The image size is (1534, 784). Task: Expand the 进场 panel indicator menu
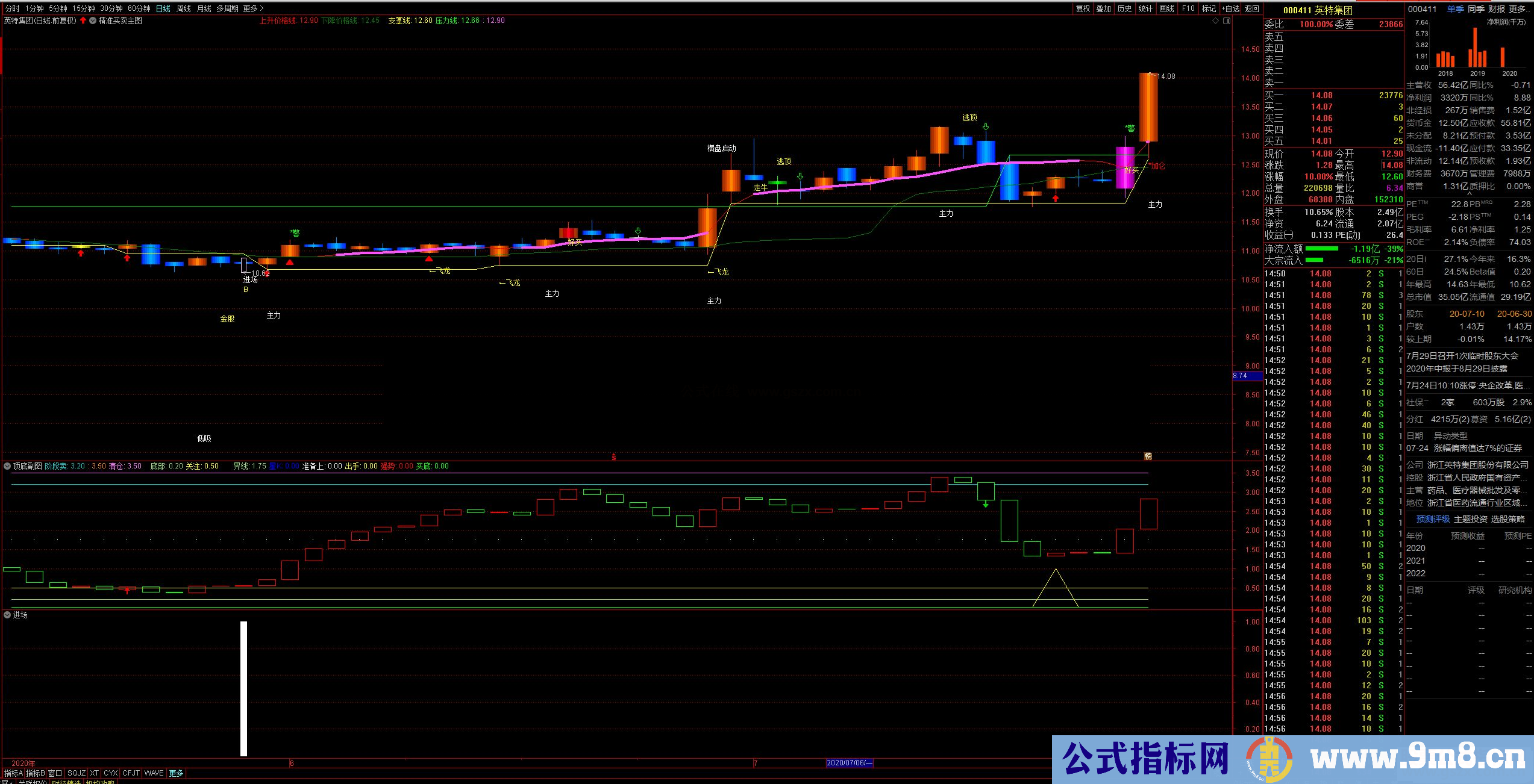tap(7, 615)
